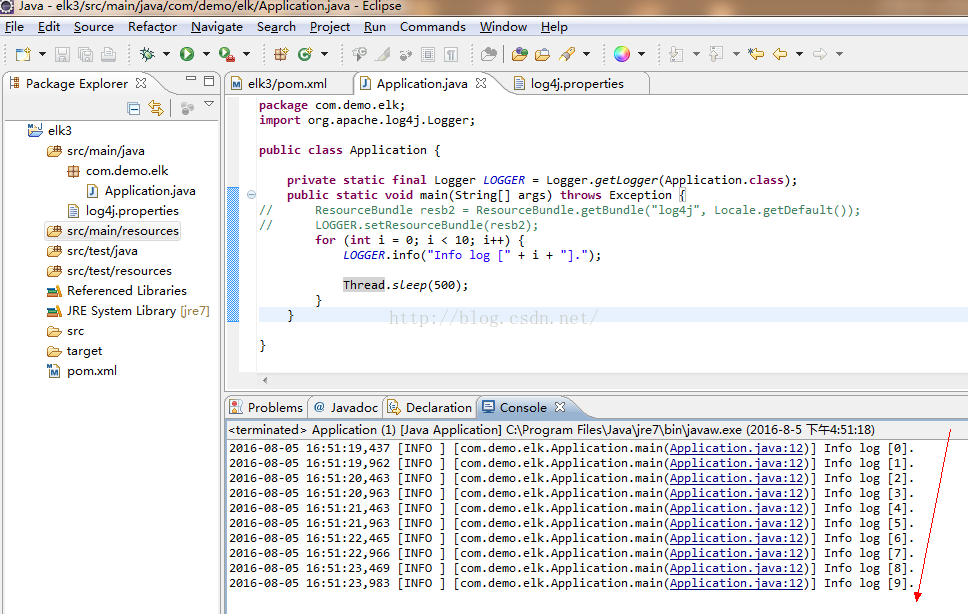The width and height of the screenshot is (968, 614).
Task: Click the Save All icon
Action: pyautogui.click(x=85, y=54)
